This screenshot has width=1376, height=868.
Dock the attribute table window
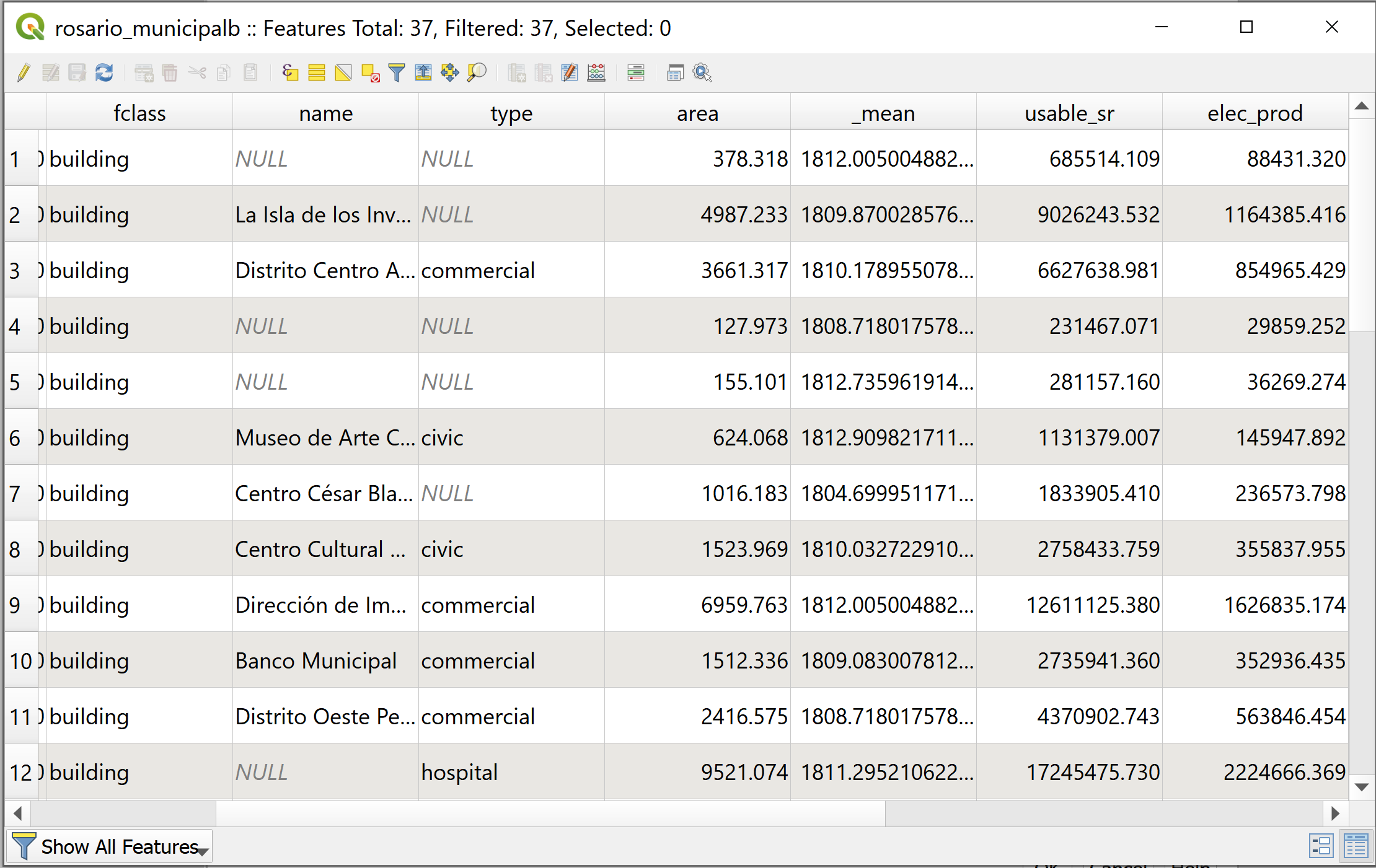(676, 73)
